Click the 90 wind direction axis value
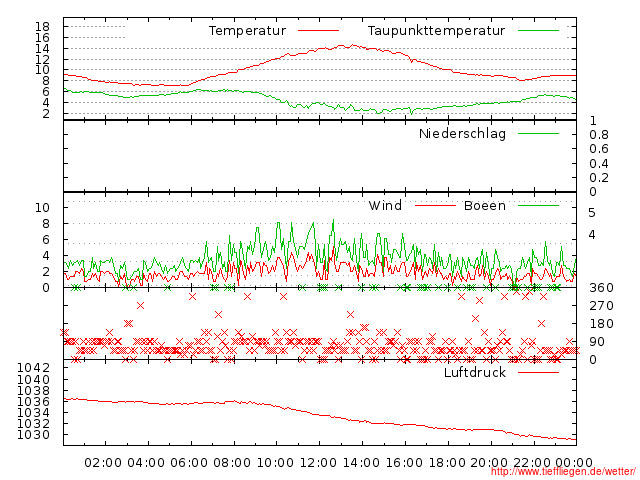The height and width of the screenshot is (480, 640). pyautogui.click(x=597, y=342)
